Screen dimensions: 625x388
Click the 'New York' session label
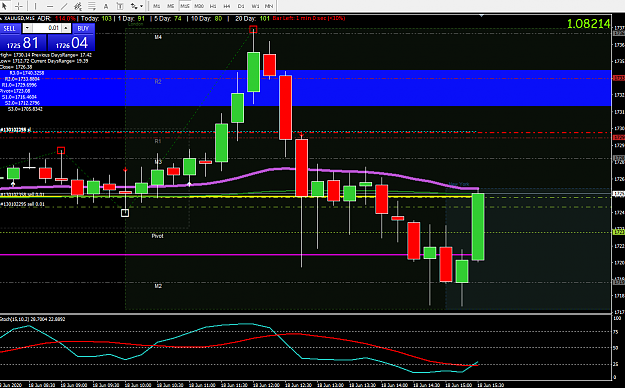pos(459,184)
